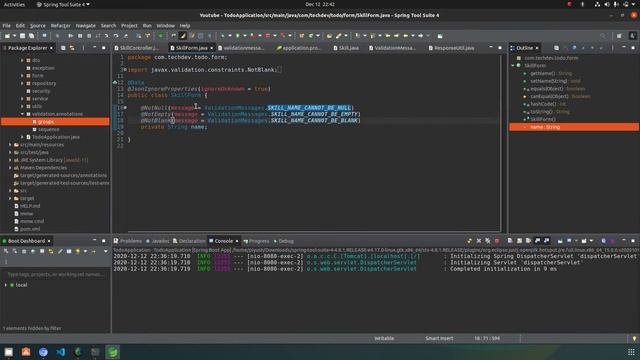Click the Open Type toolbar icon
The image size is (640, 360).
tap(329, 36)
